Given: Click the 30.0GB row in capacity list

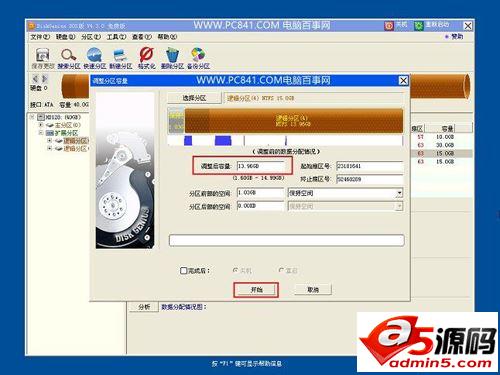Looking at the screenshot, I should [x=441, y=145].
